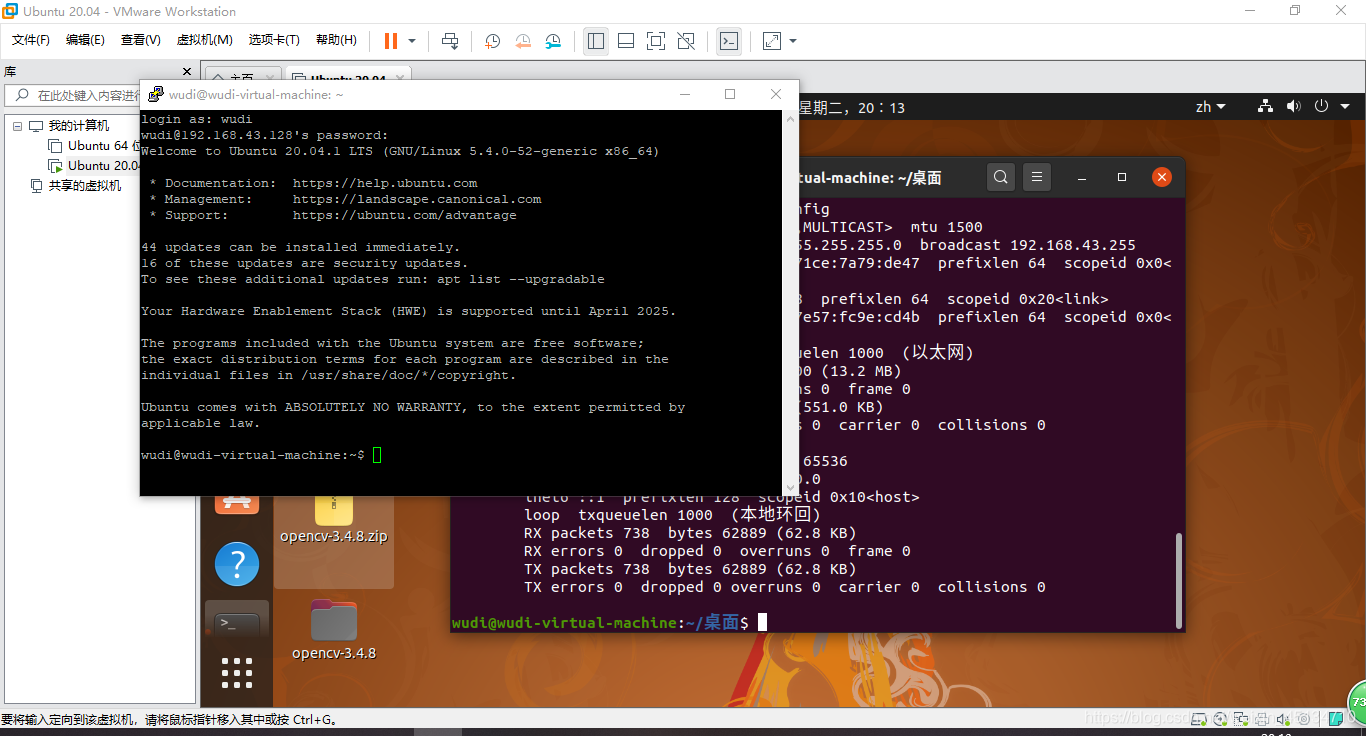Click the power icon in Ubuntu top bar

point(1321,106)
